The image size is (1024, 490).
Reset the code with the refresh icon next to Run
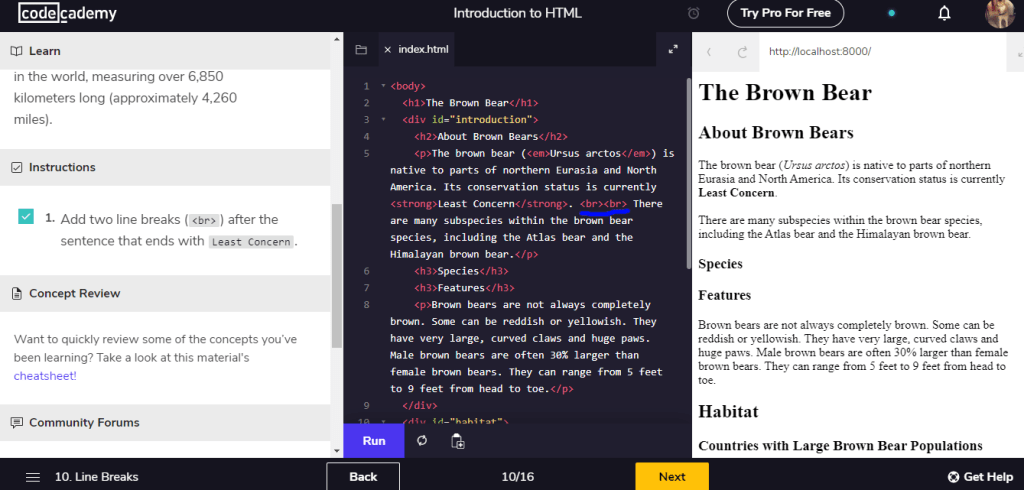pos(422,441)
